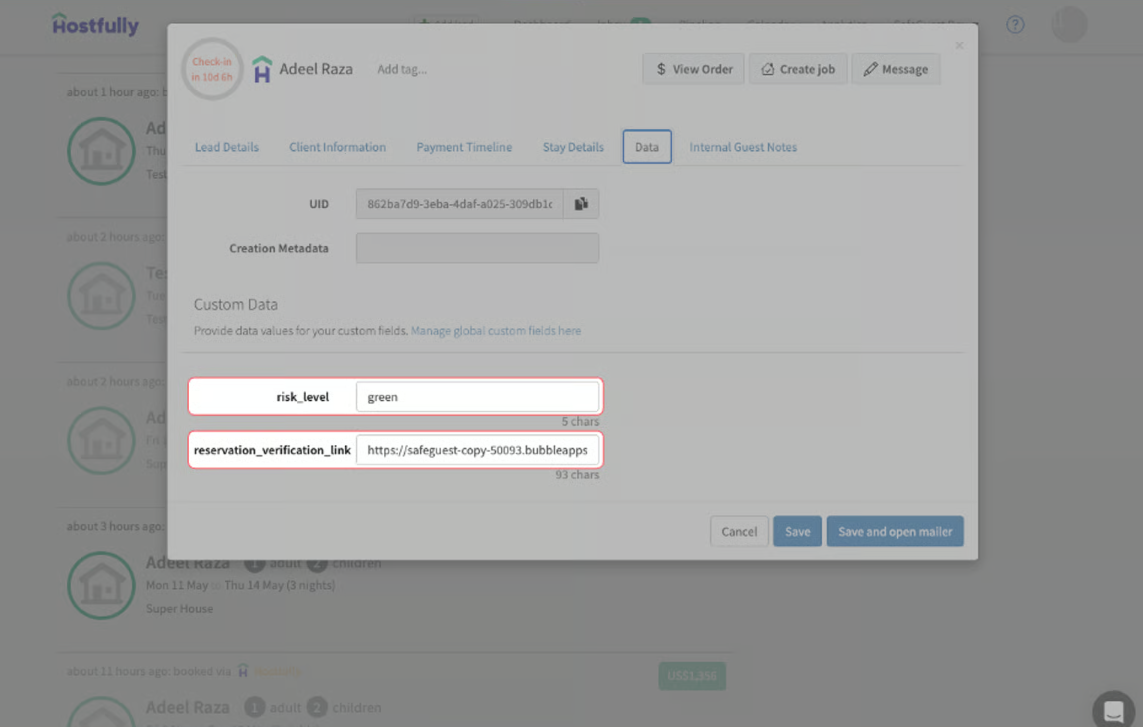Click the help question mark icon

1015,25
